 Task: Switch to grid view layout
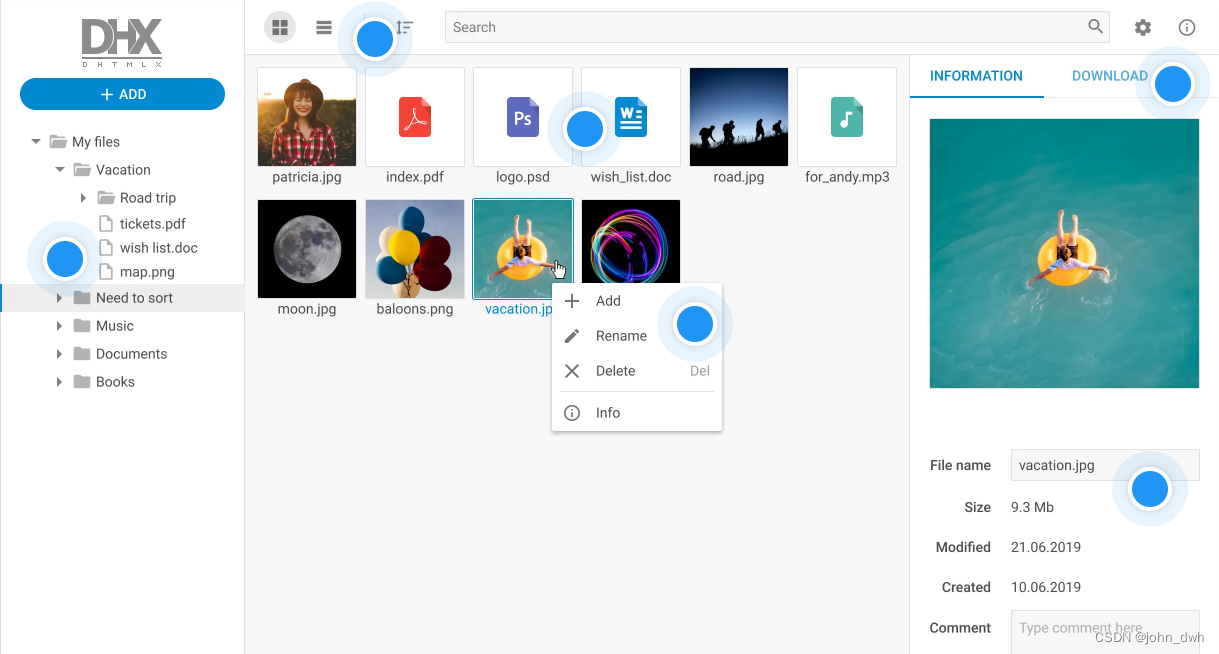(280, 27)
